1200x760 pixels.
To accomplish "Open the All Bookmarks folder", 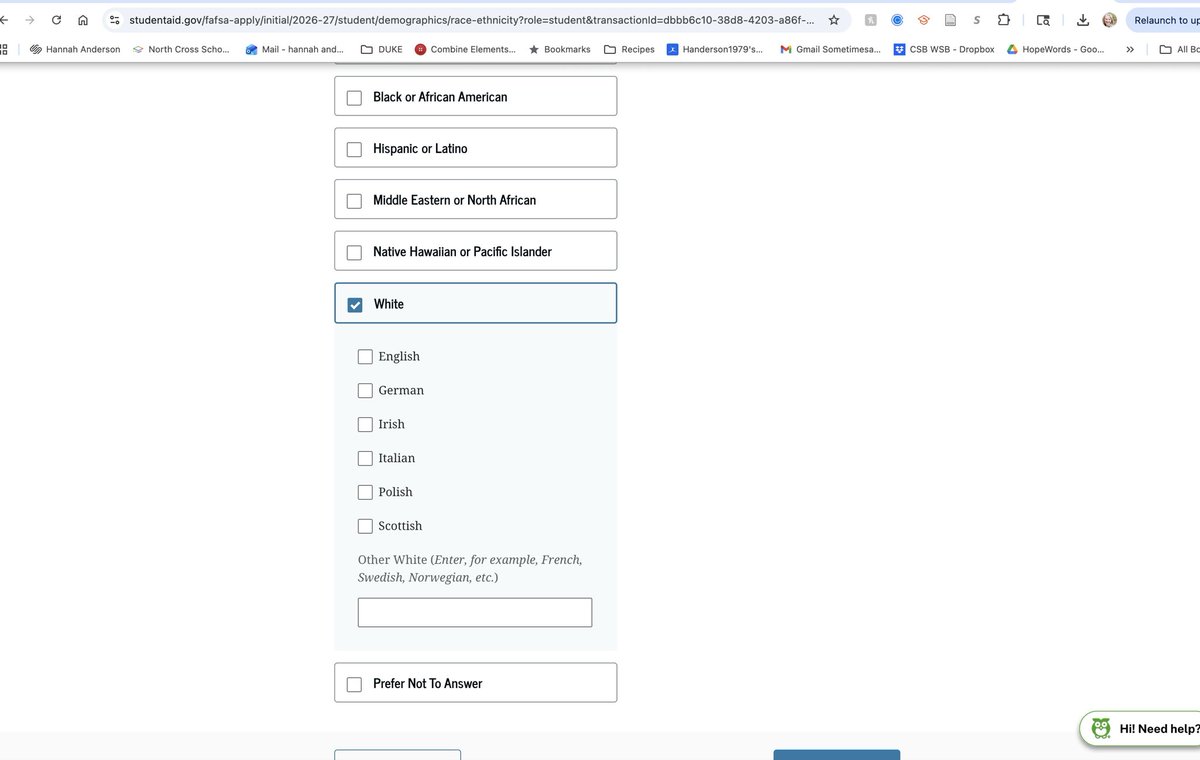I will [1180, 49].
